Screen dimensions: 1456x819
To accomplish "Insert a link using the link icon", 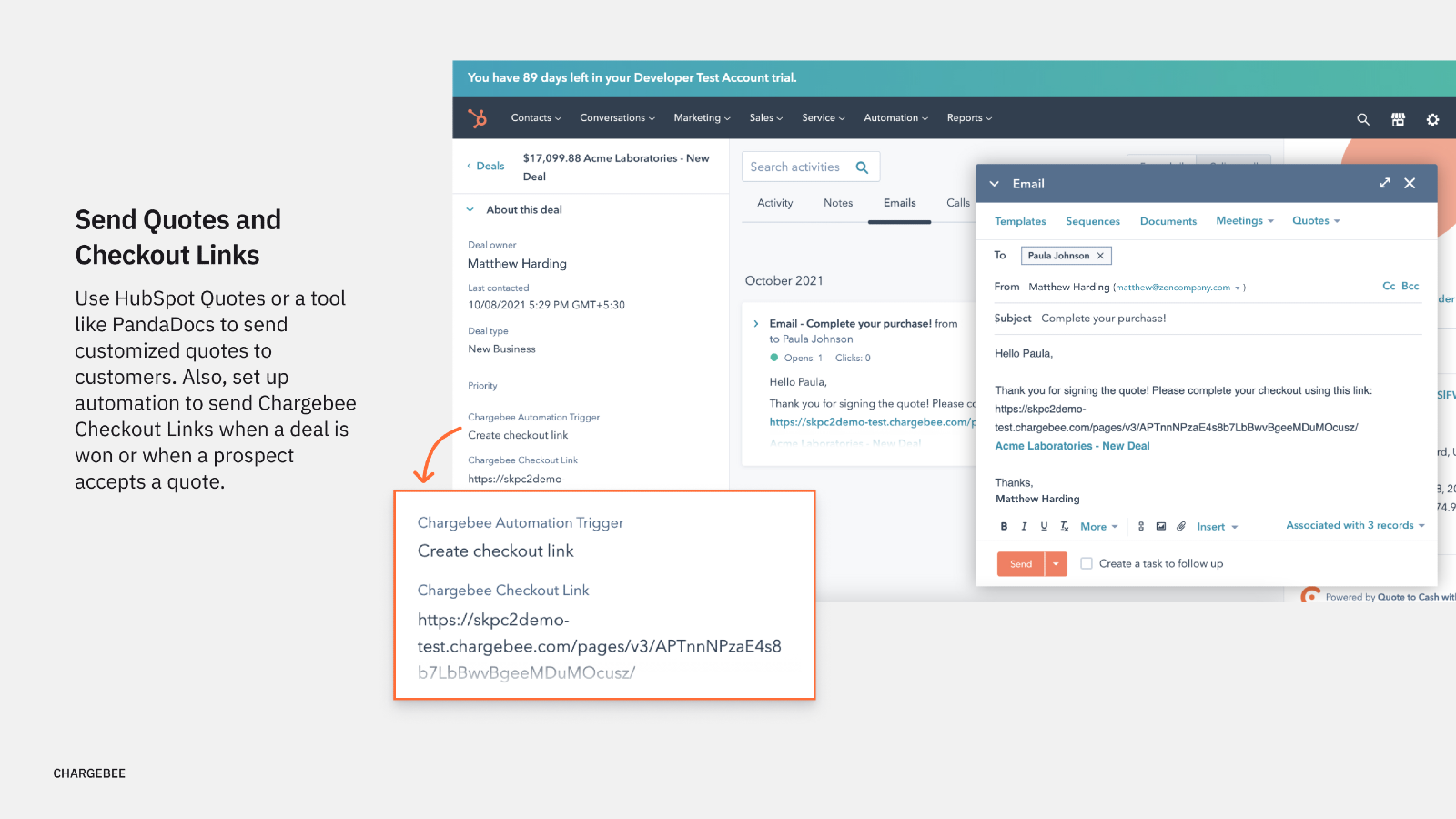I will (1141, 527).
